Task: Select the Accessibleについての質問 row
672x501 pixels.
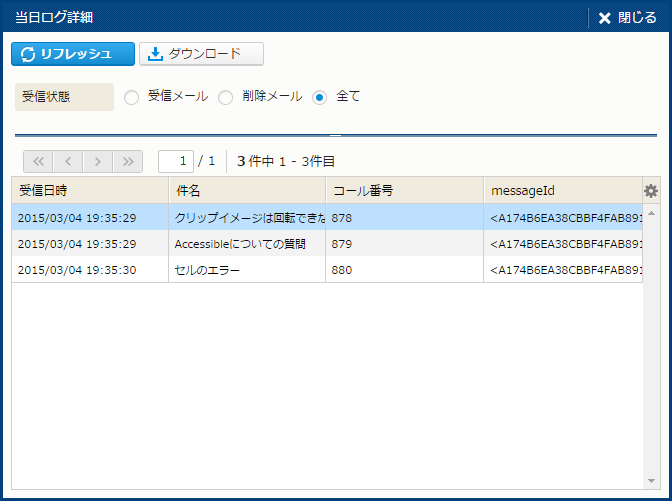Action: pos(247,243)
